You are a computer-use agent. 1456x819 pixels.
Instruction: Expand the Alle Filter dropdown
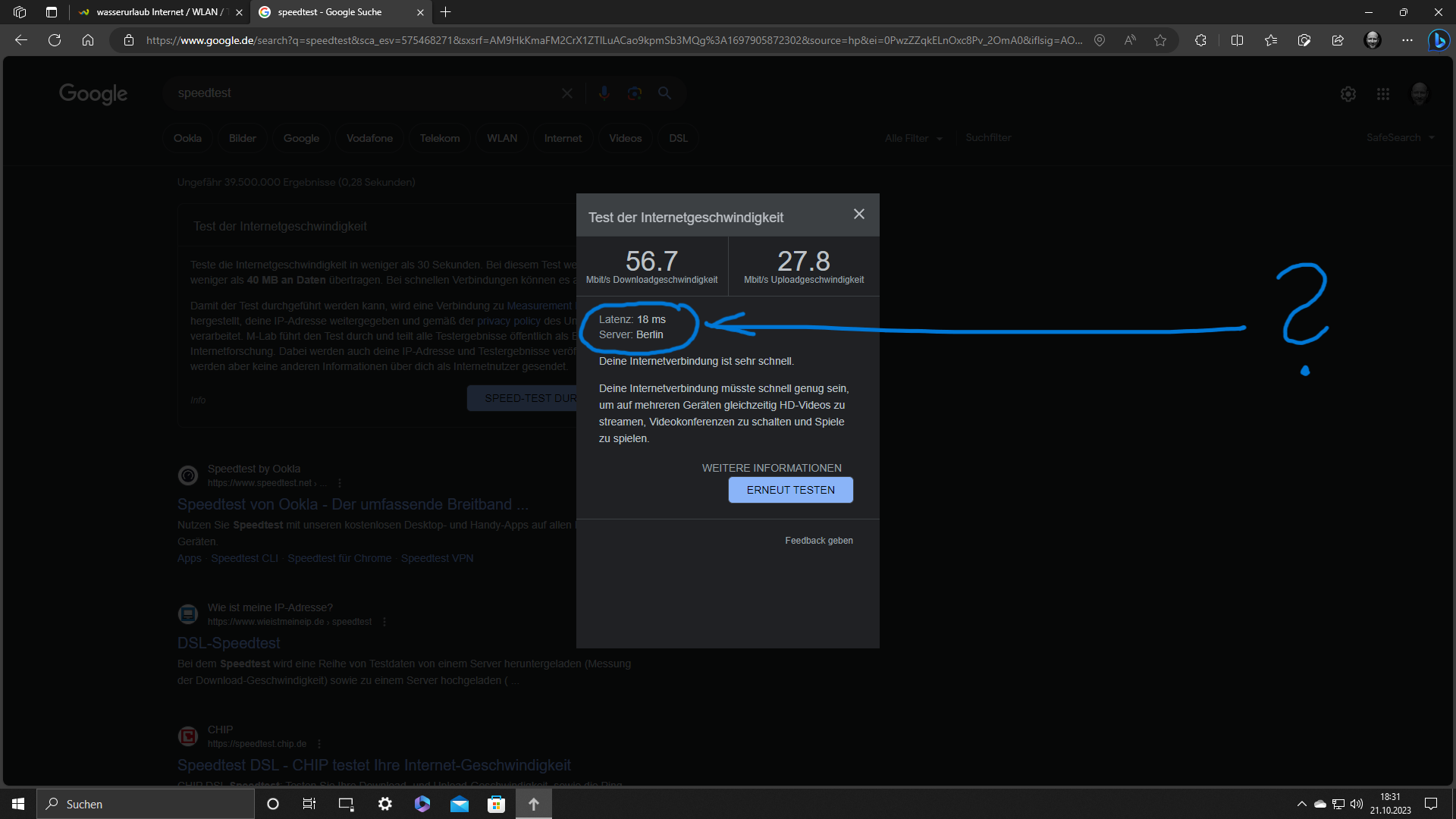pos(913,138)
